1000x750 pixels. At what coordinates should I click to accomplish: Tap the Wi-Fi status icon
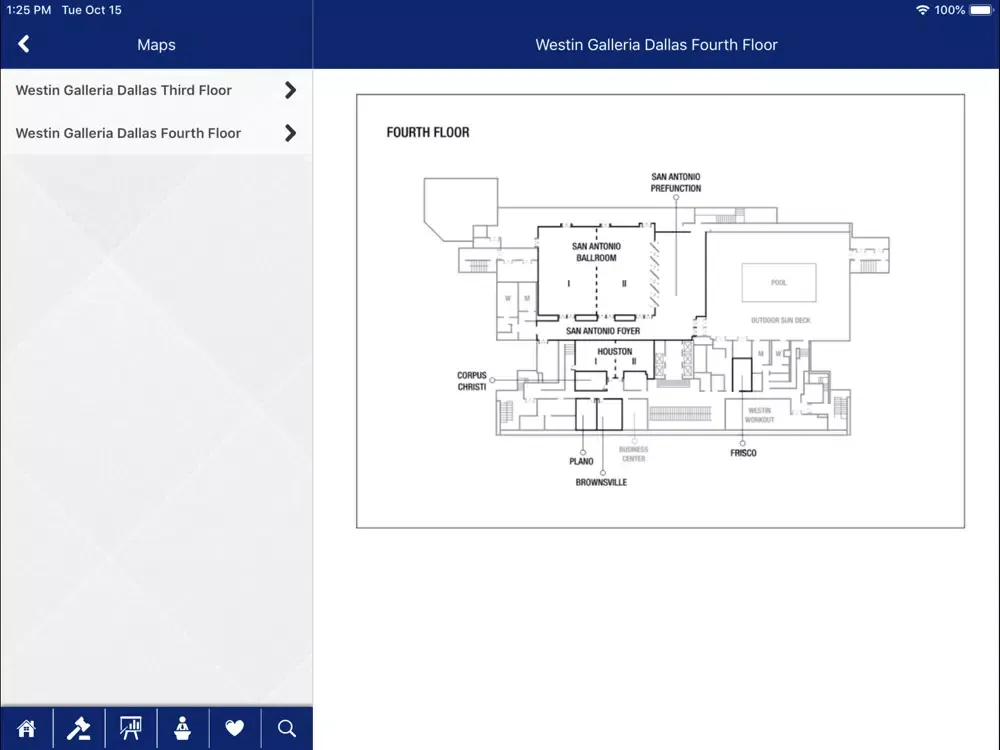[922, 10]
